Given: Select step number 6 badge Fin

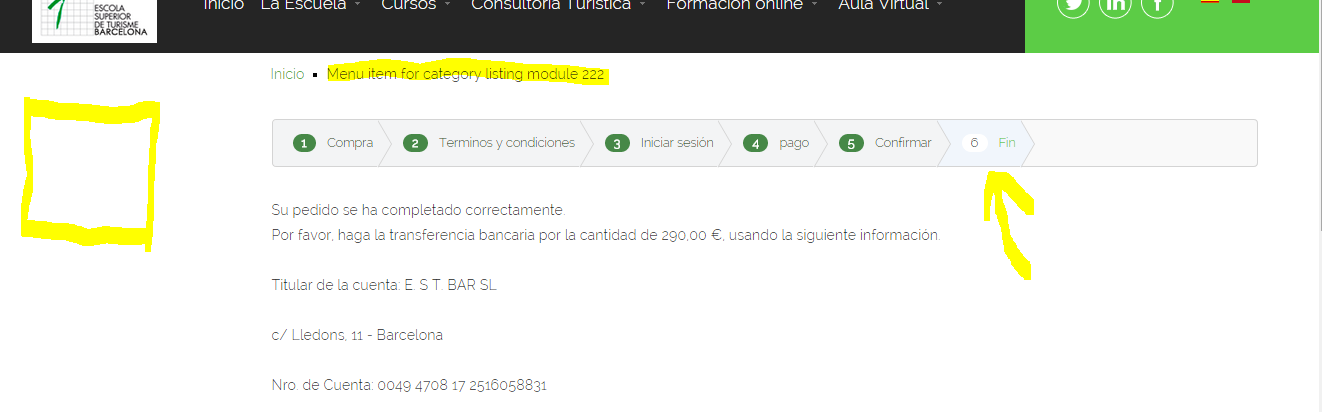Looking at the screenshot, I should point(974,143).
